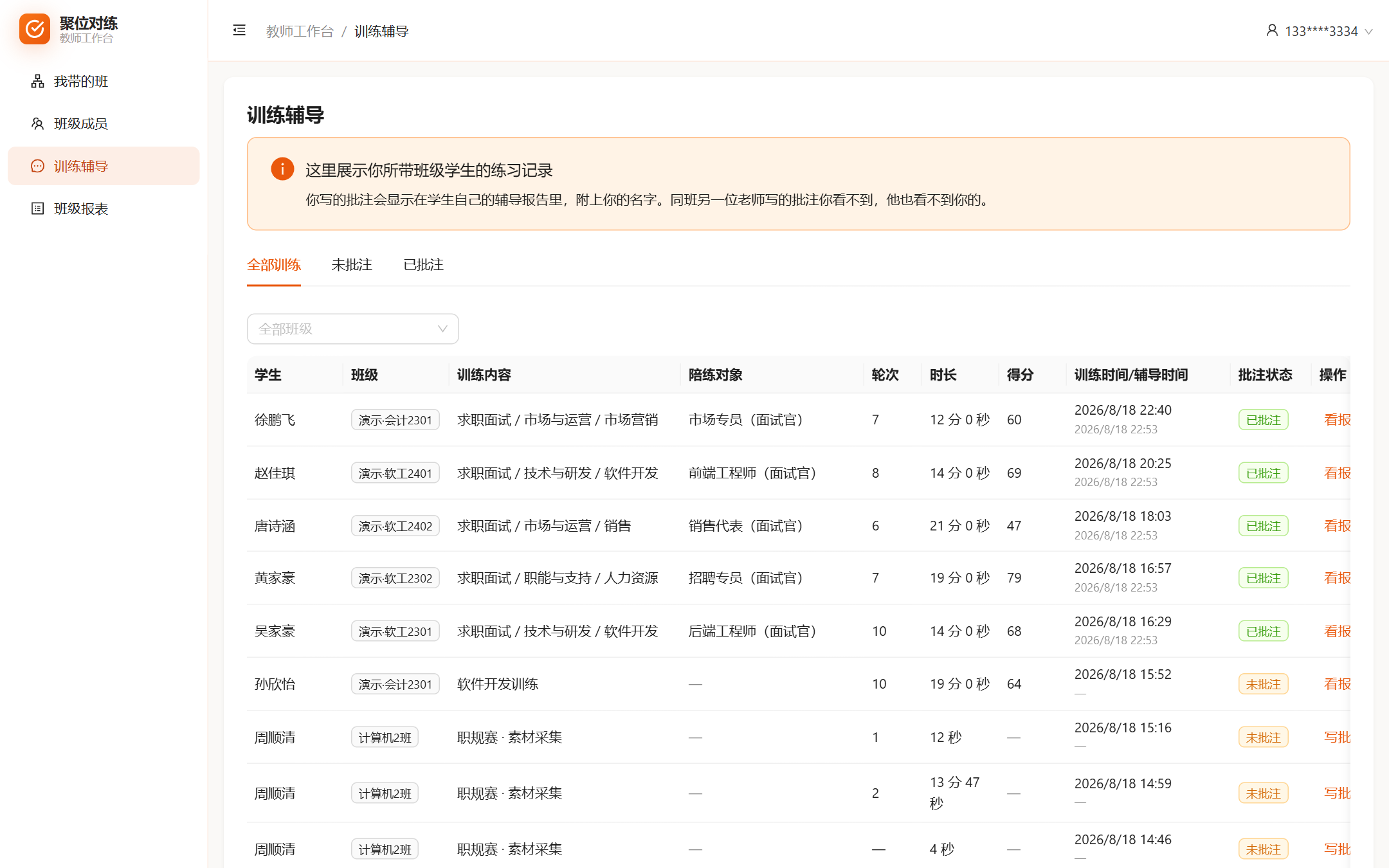Viewport: 1389px width, 868px height.
Task: Open the account menu 133****3334
Action: [x=1320, y=31]
